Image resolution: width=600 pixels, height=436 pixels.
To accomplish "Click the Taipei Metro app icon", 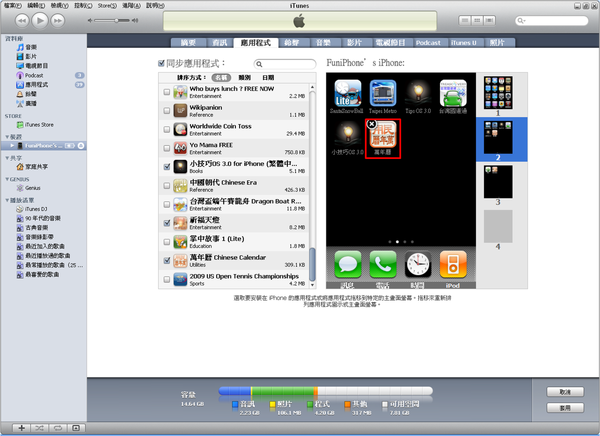I will click(x=383, y=93).
